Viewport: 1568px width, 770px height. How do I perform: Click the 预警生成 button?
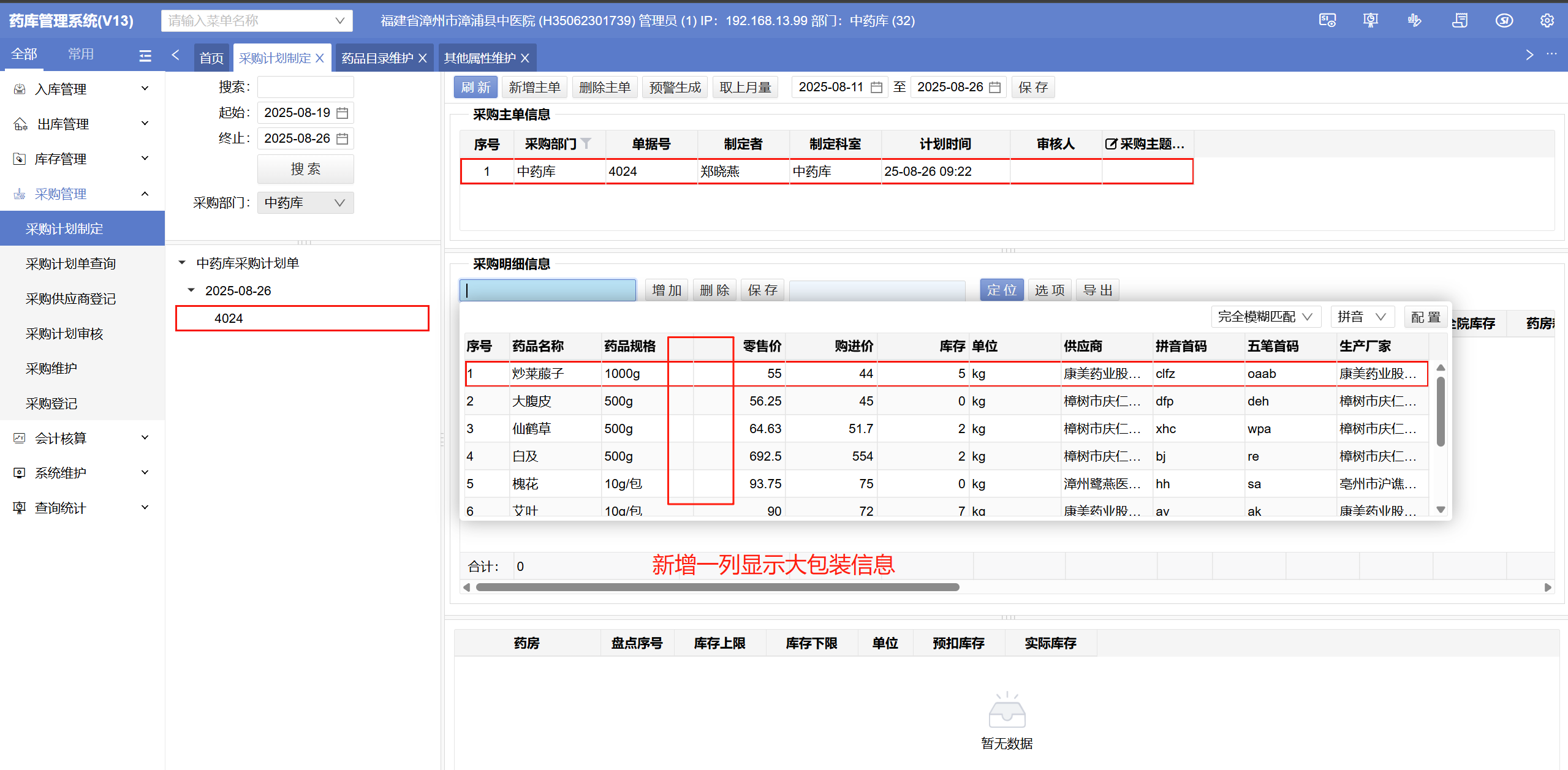pos(675,88)
